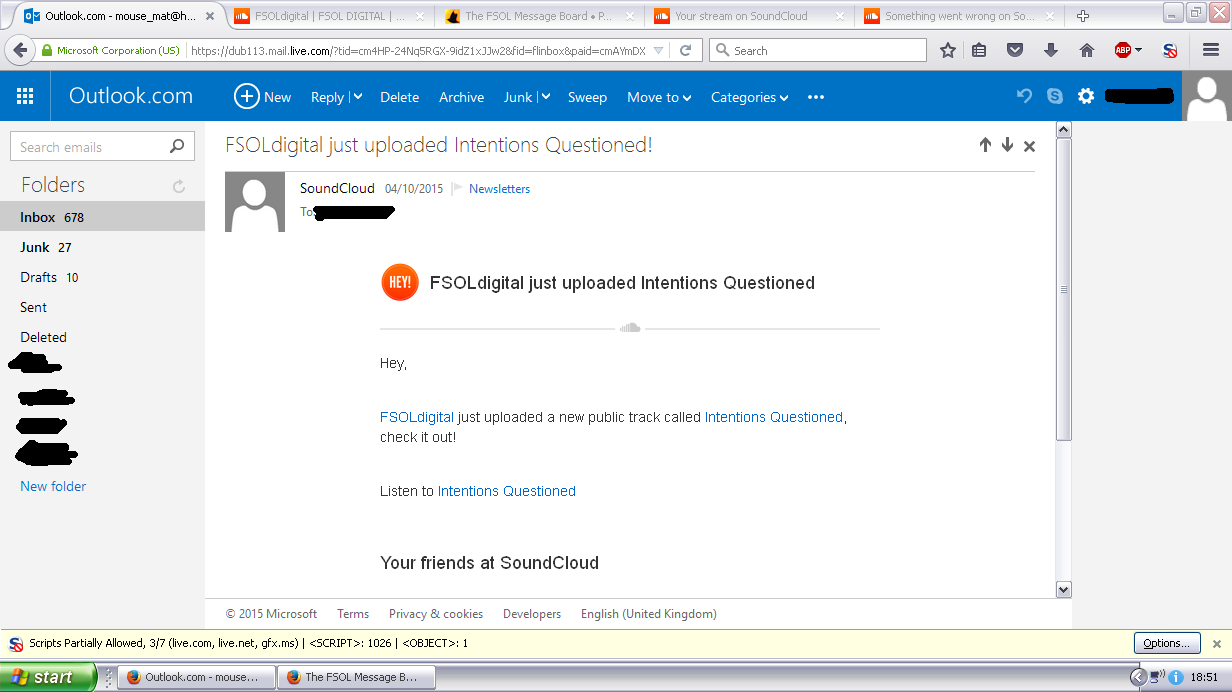Open the Categories dropdown
The image size is (1232, 692).
[749, 97]
